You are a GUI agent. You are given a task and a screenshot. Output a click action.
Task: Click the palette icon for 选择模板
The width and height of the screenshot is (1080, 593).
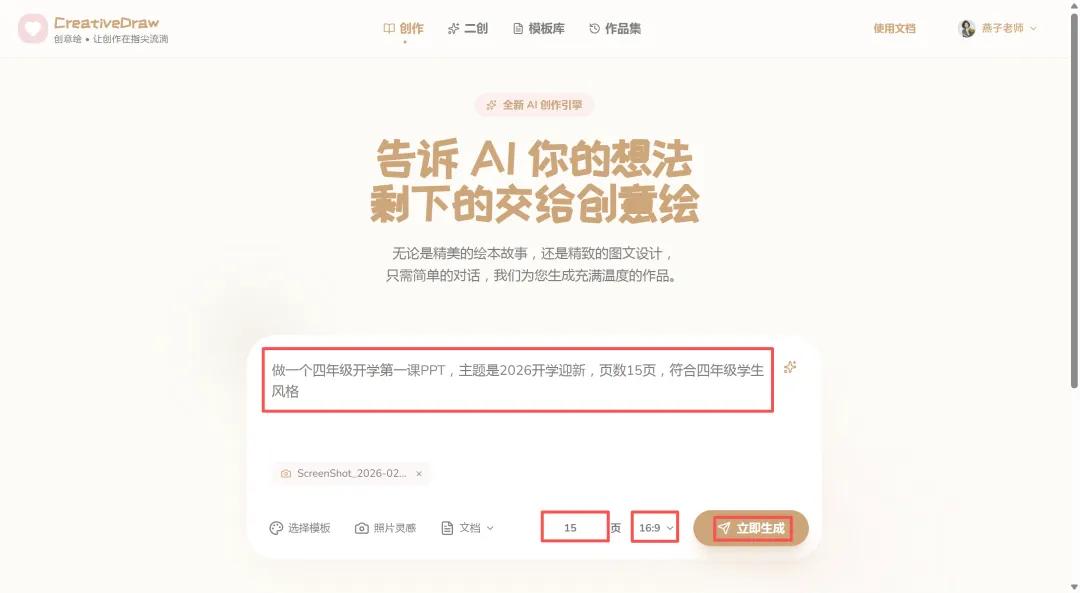pos(276,528)
